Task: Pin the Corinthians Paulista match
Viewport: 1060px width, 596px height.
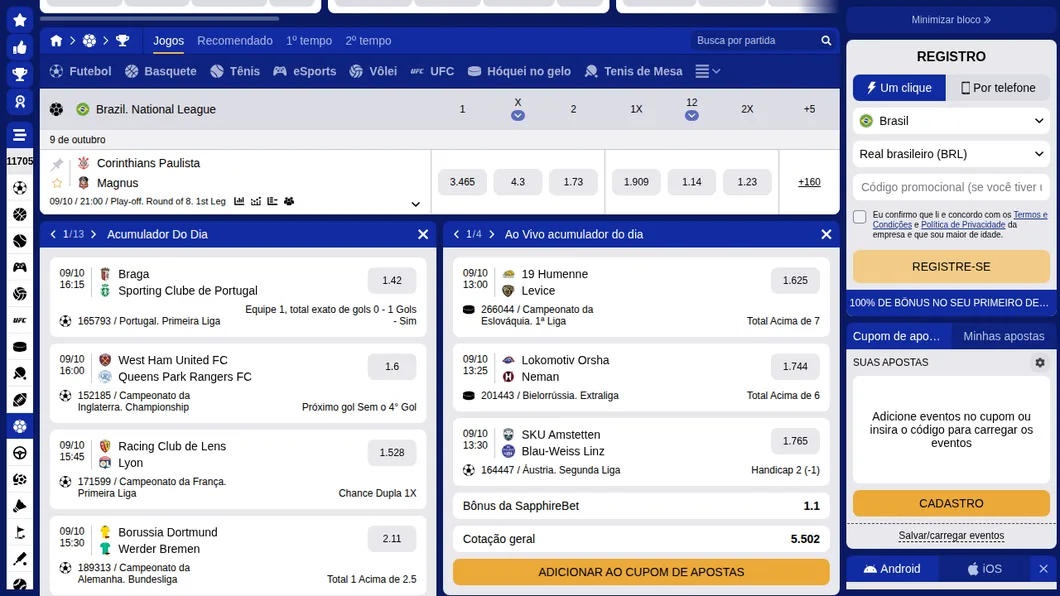Action: tap(57, 164)
